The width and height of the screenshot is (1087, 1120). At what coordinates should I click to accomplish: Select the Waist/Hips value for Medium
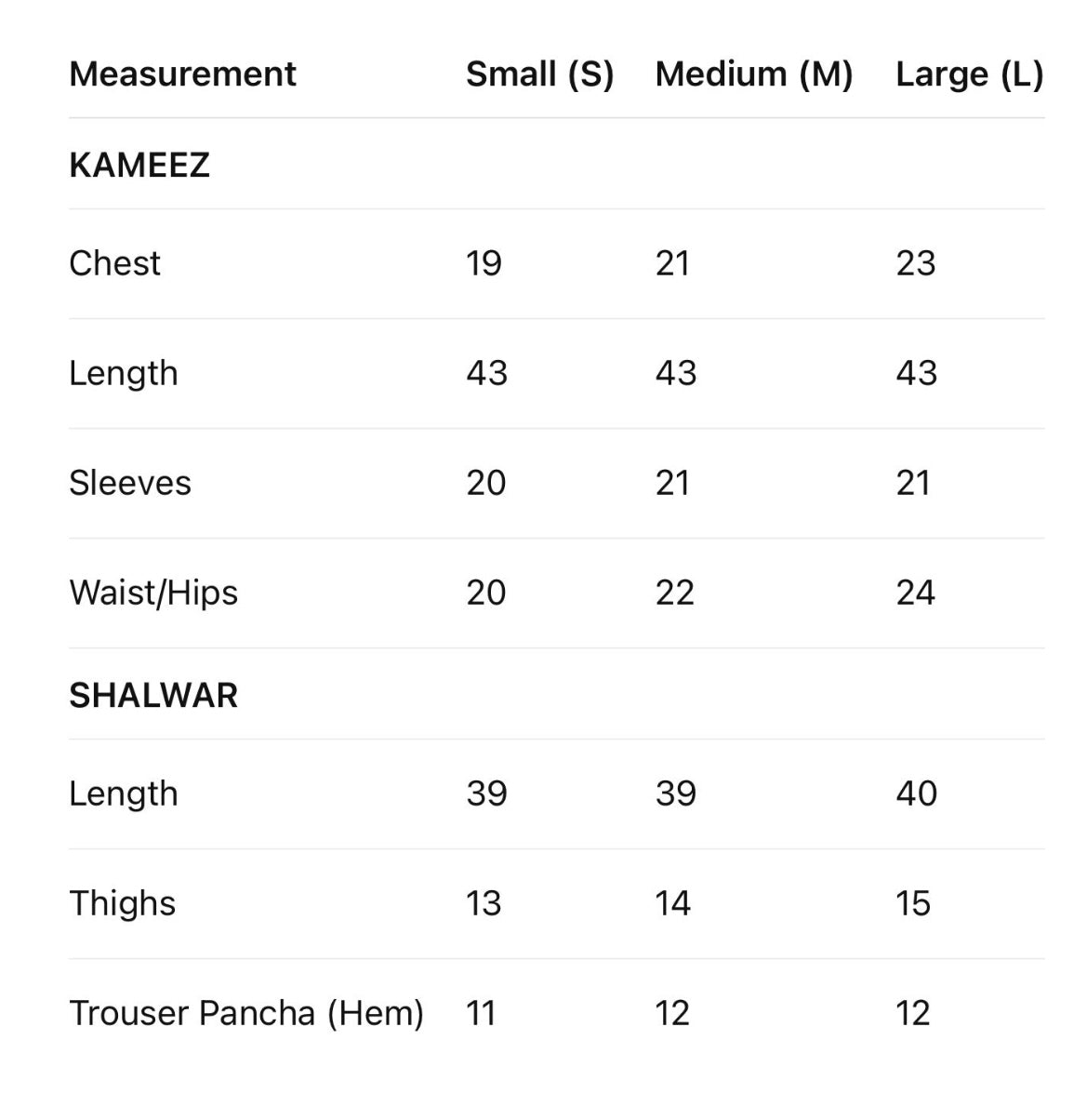coord(674,593)
